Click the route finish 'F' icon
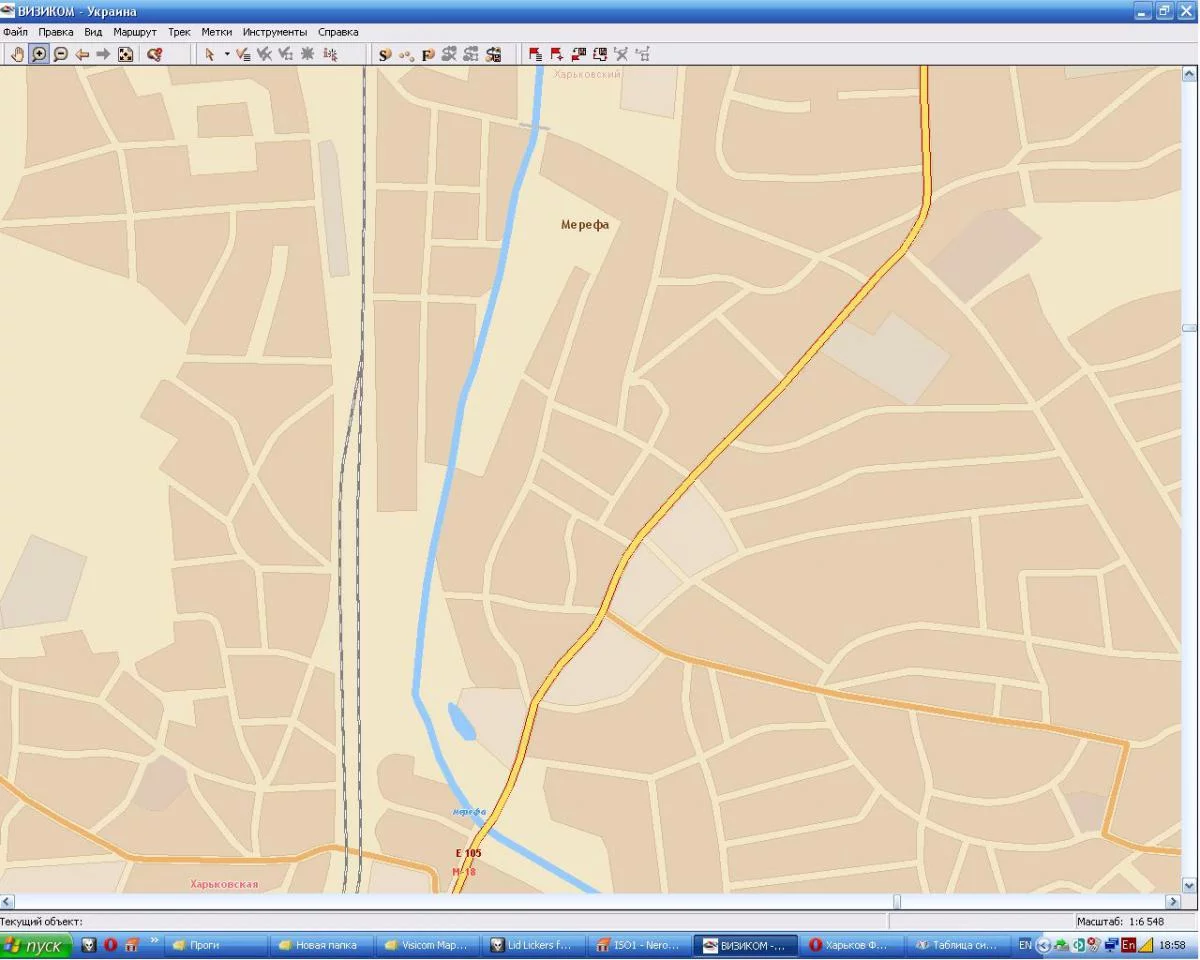1200x960 pixels. (x=428, y=54)
